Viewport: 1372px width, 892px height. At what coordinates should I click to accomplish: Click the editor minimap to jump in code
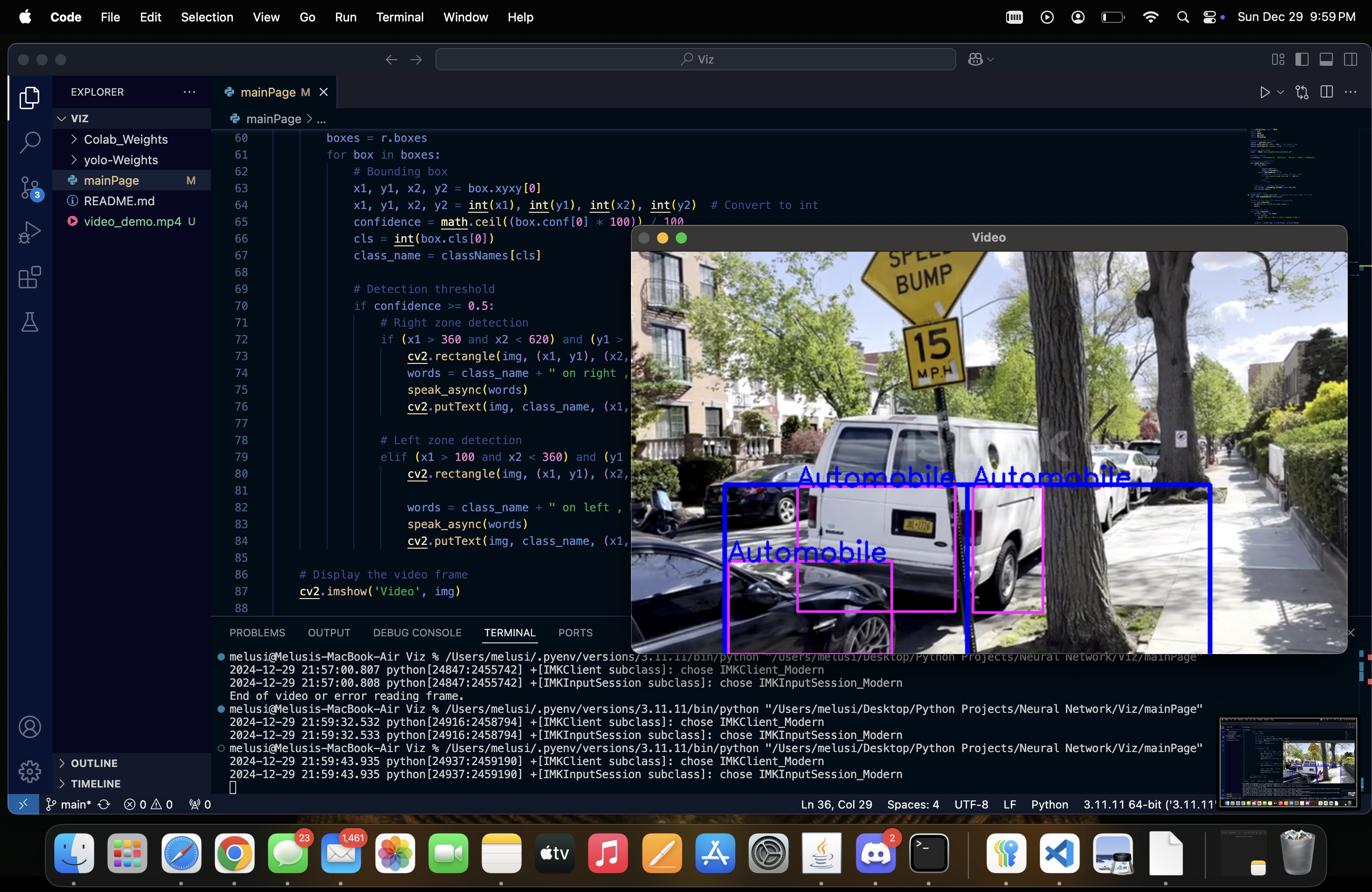pos(1280,173)
